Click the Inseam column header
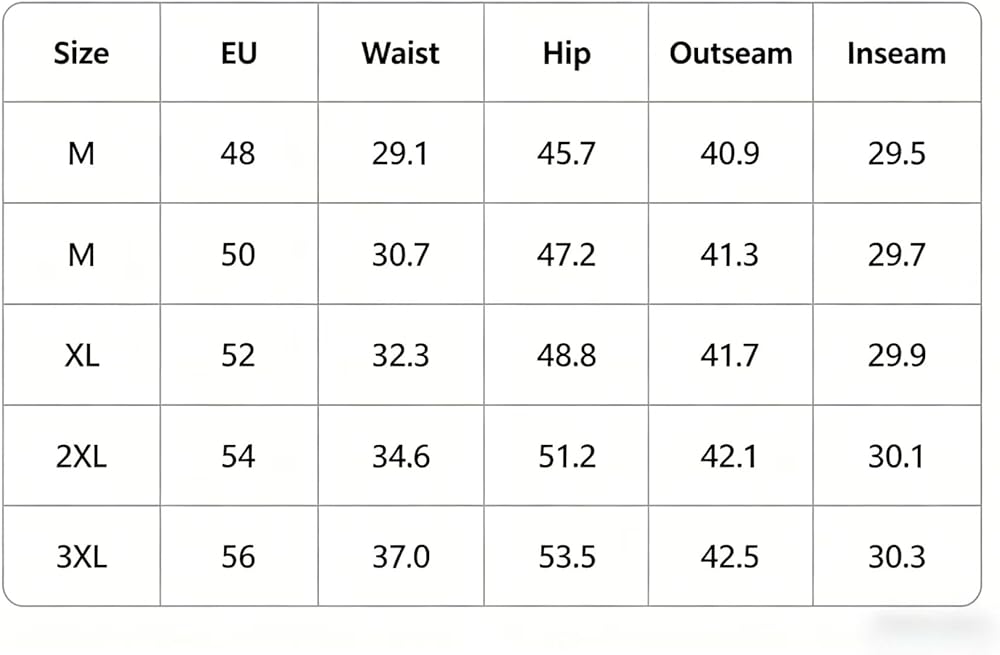Screen dimensions: 1000x655 [896, 53]
